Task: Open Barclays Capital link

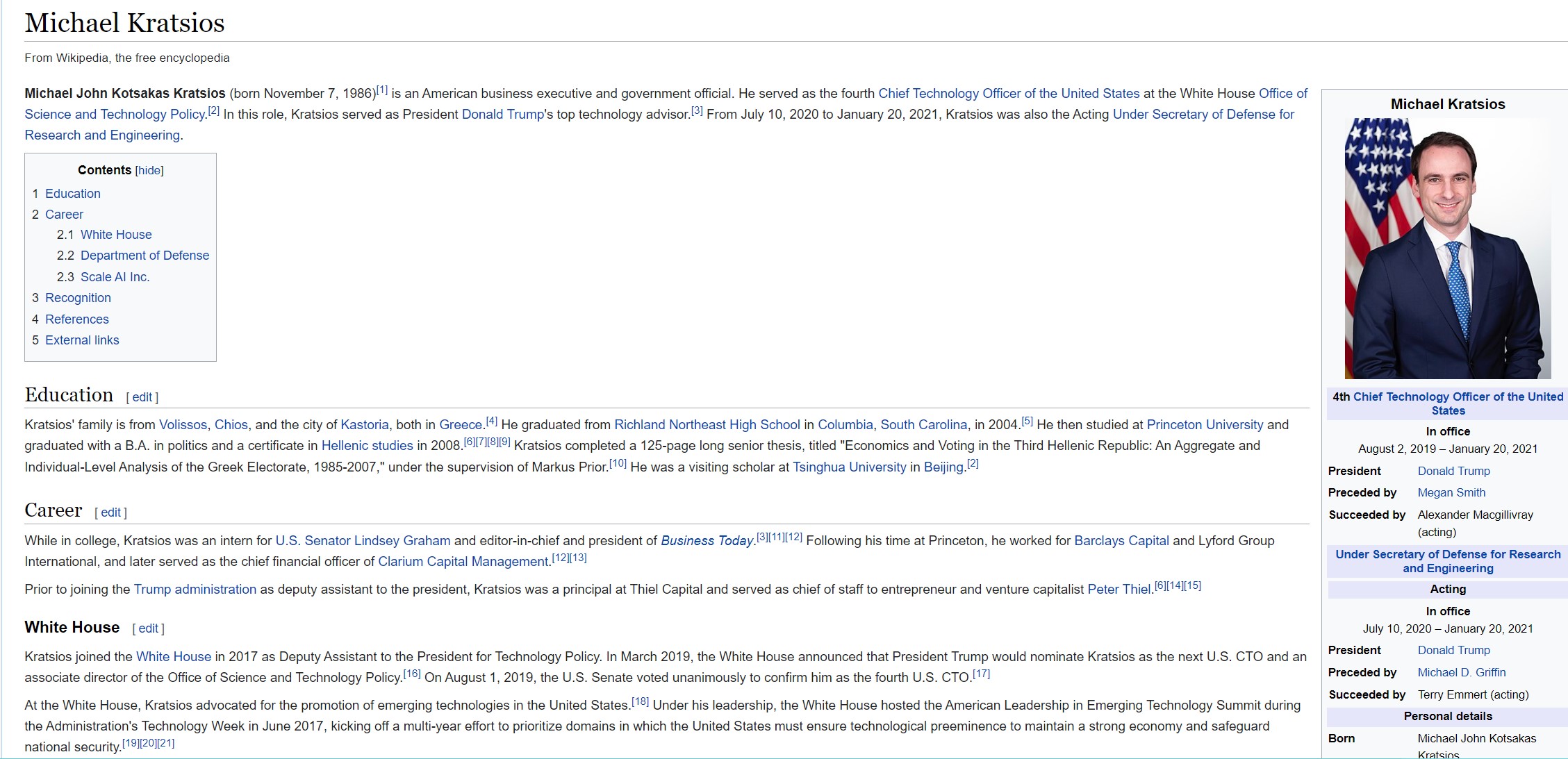Action: click(x=1121, y=541)
